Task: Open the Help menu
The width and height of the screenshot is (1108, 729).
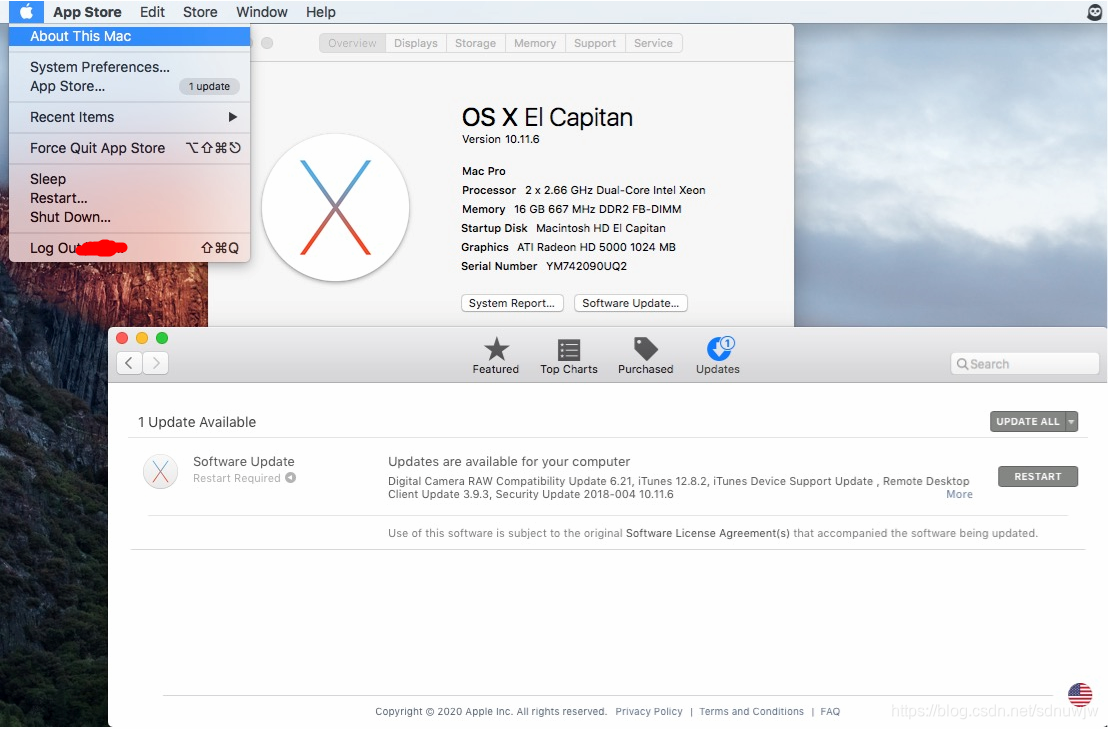Action: pos(321,12)
